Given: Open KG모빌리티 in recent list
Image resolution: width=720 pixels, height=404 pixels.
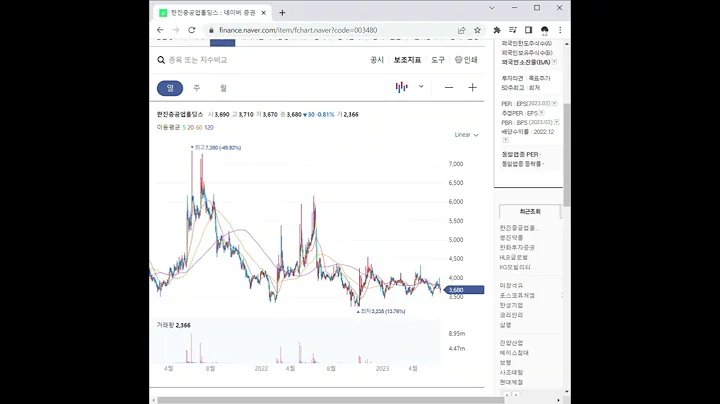Looking at the screenshot, I should pos(515,267).
